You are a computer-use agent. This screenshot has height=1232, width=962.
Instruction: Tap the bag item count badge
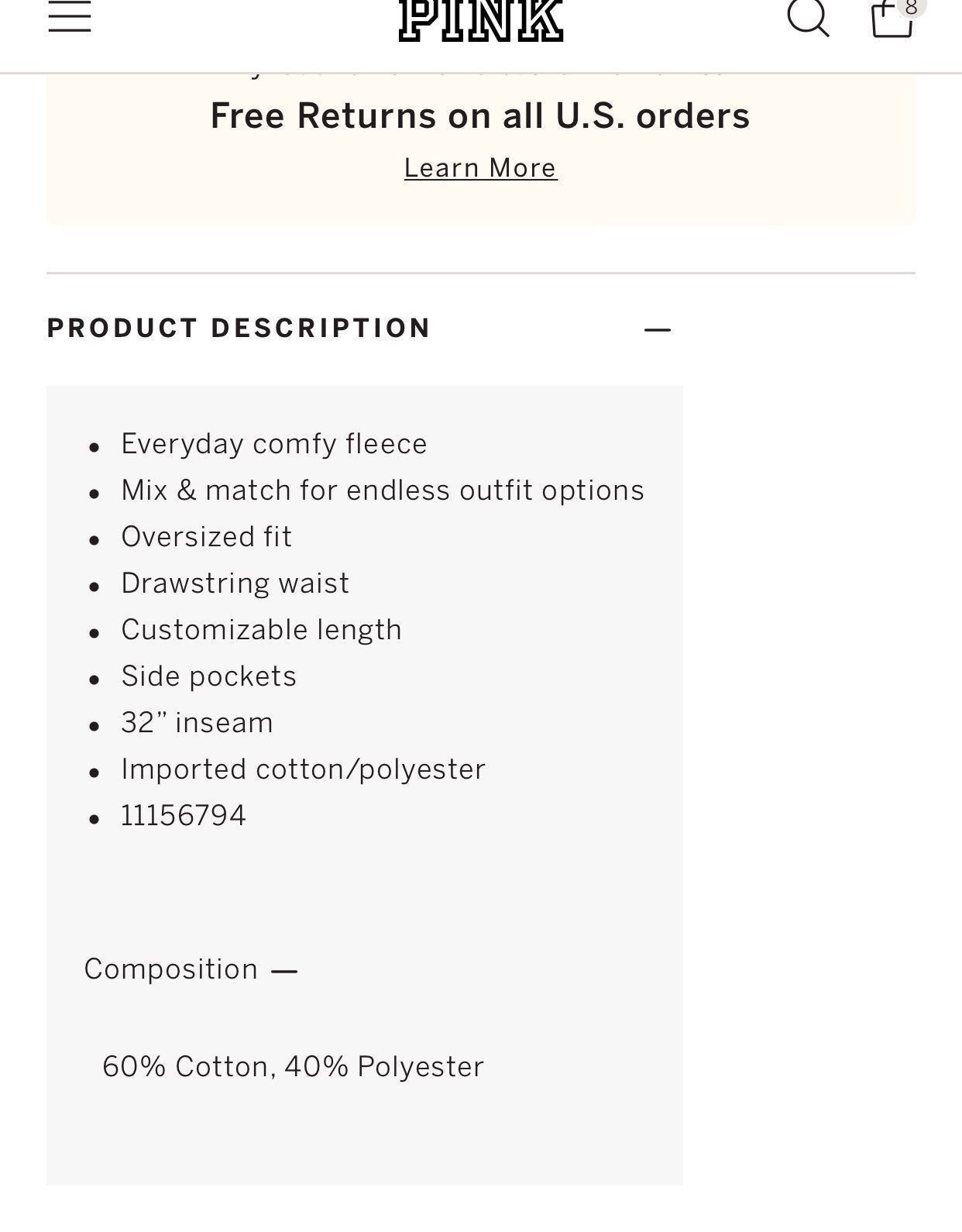point(911,8)
